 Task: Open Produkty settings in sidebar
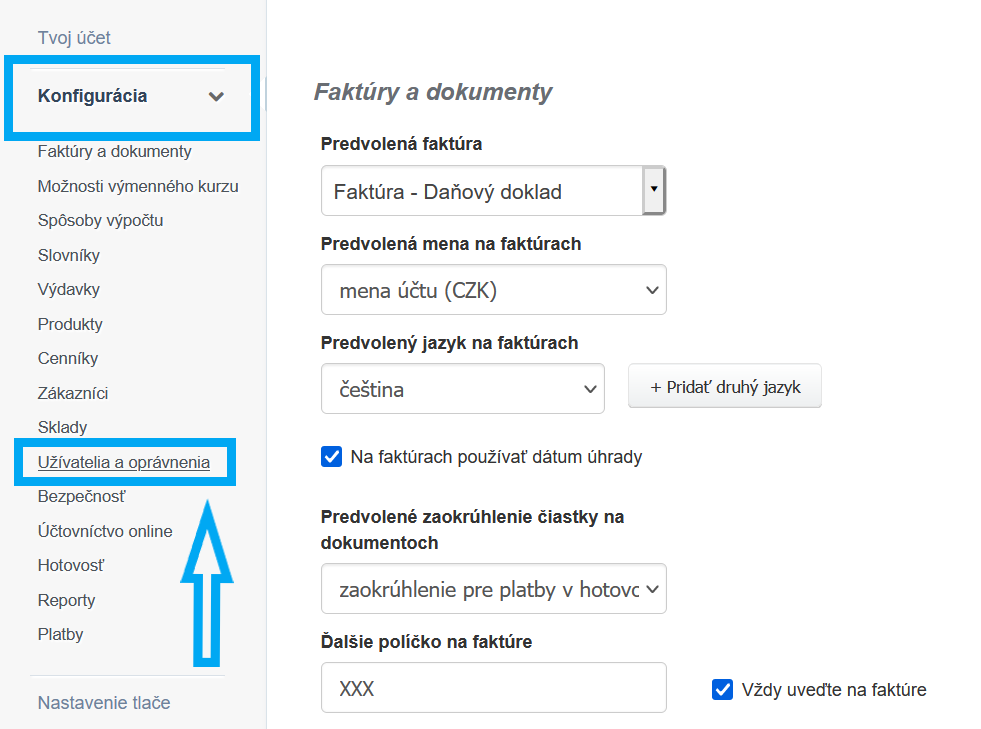[70, 324]
